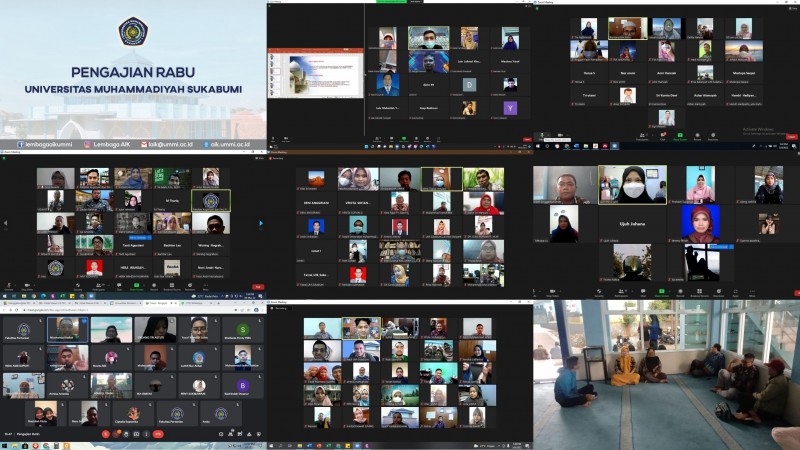The width and height of the screenshot is (800, 450).
Task: Click the Facebook lembagaaikummi link
Action: pyautogui.click(x=42, y=145)
